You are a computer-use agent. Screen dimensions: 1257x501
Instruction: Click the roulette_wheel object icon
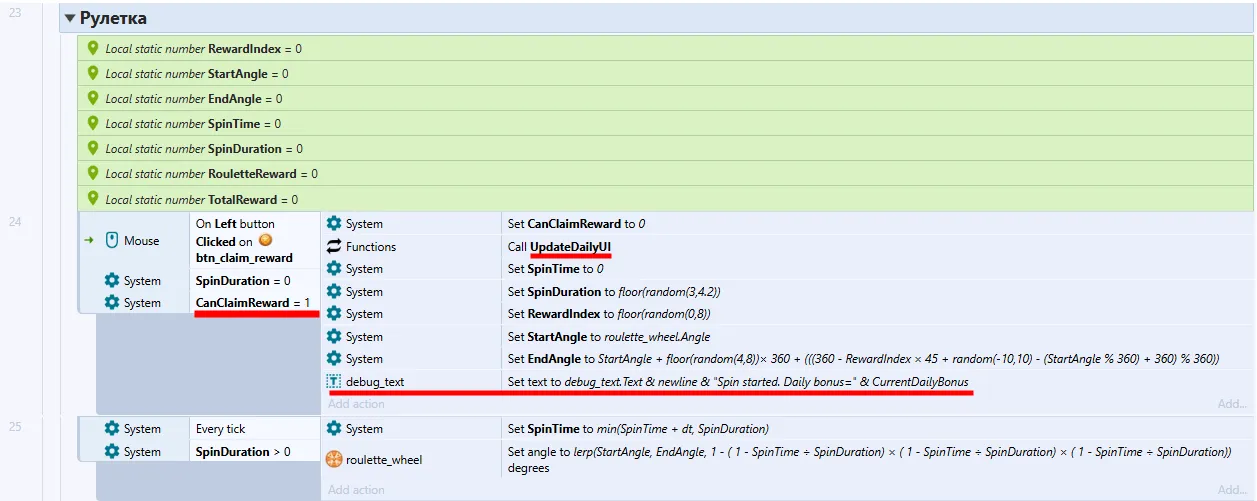click(334, 459)
